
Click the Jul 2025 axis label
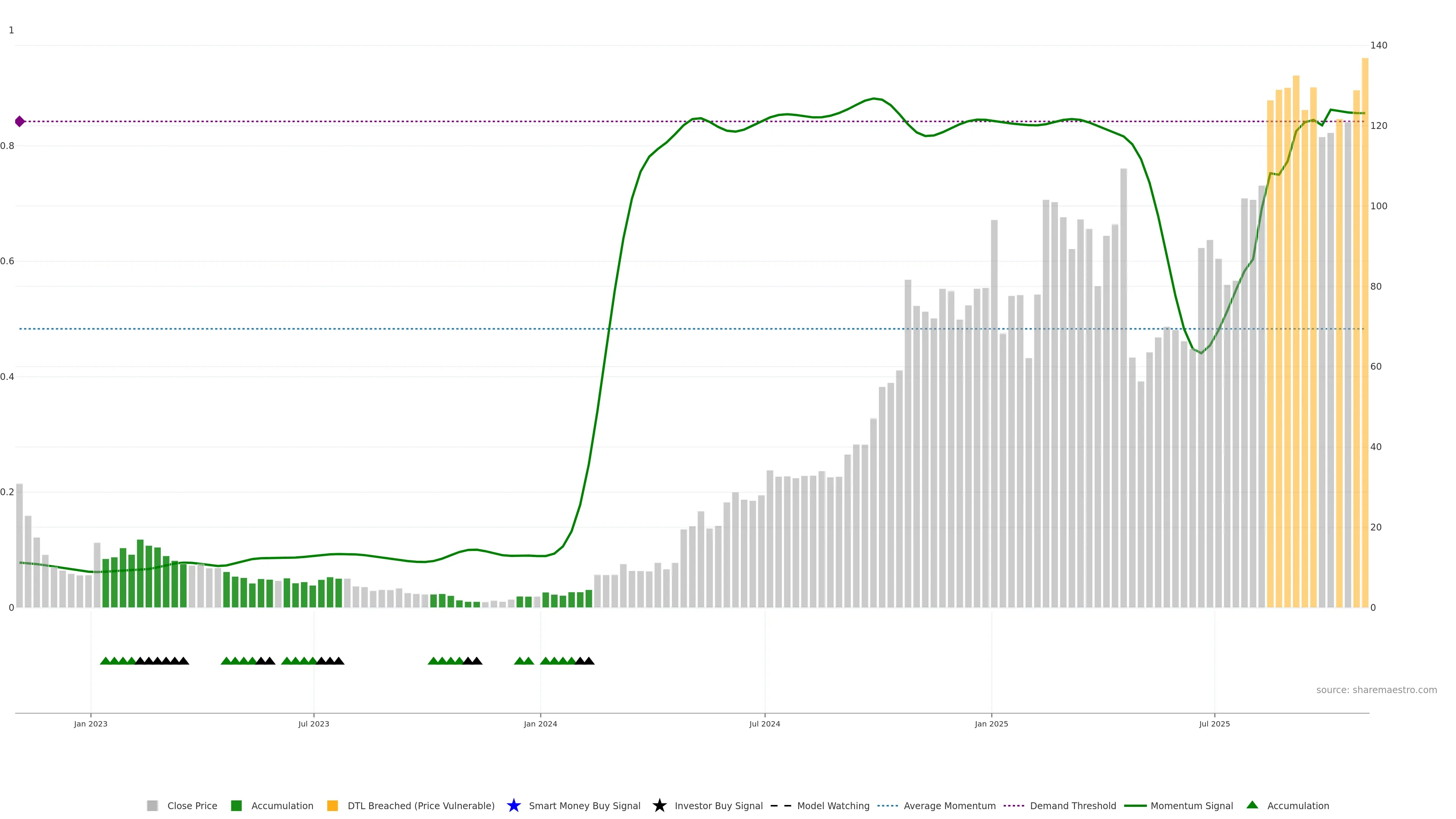tap(1214, 723)
